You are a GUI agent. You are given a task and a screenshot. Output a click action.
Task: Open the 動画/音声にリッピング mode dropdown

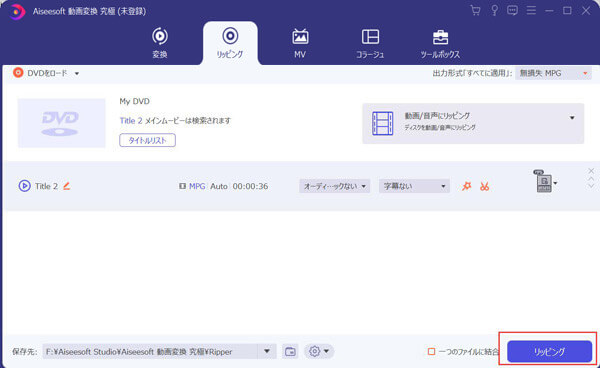(473, 123)
